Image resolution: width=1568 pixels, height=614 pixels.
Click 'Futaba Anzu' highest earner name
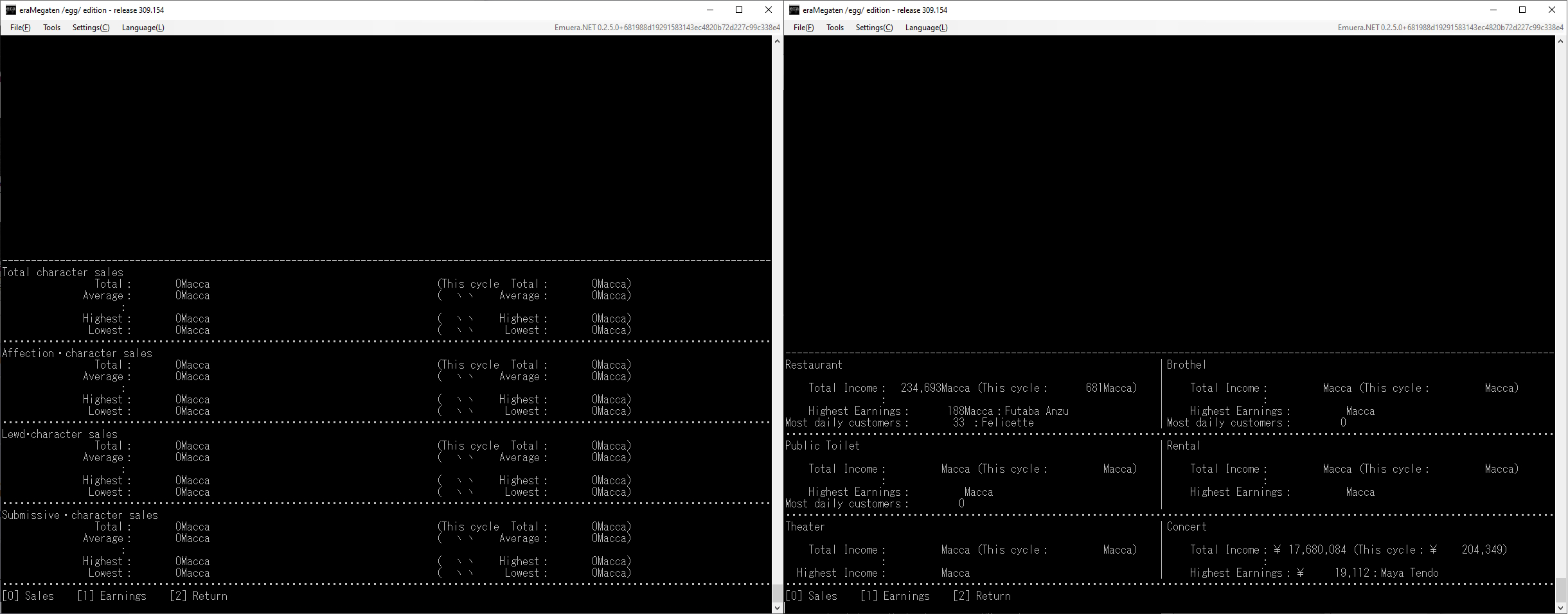[x=1037, y=411]
